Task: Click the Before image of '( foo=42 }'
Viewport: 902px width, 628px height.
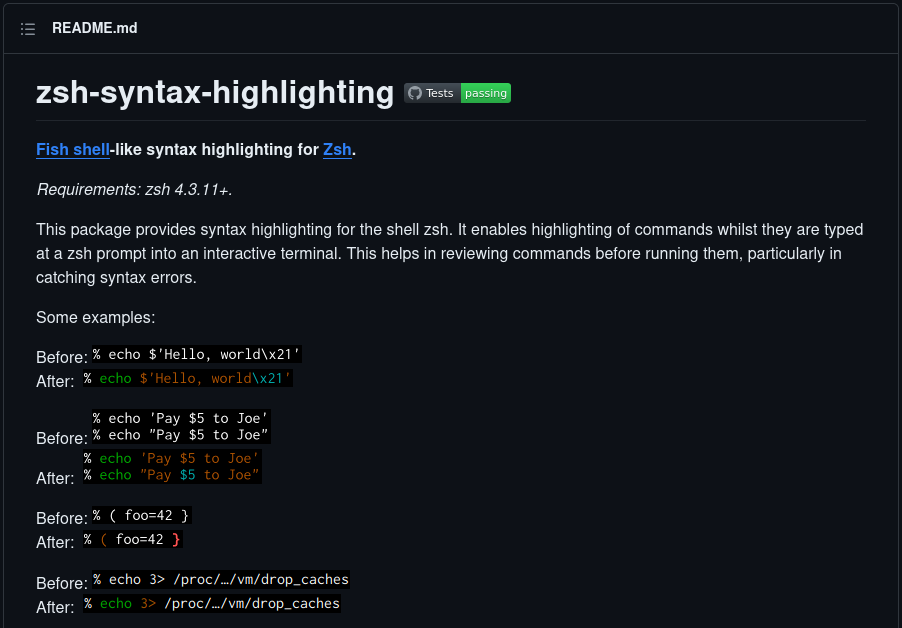Action: pos(142,515)
